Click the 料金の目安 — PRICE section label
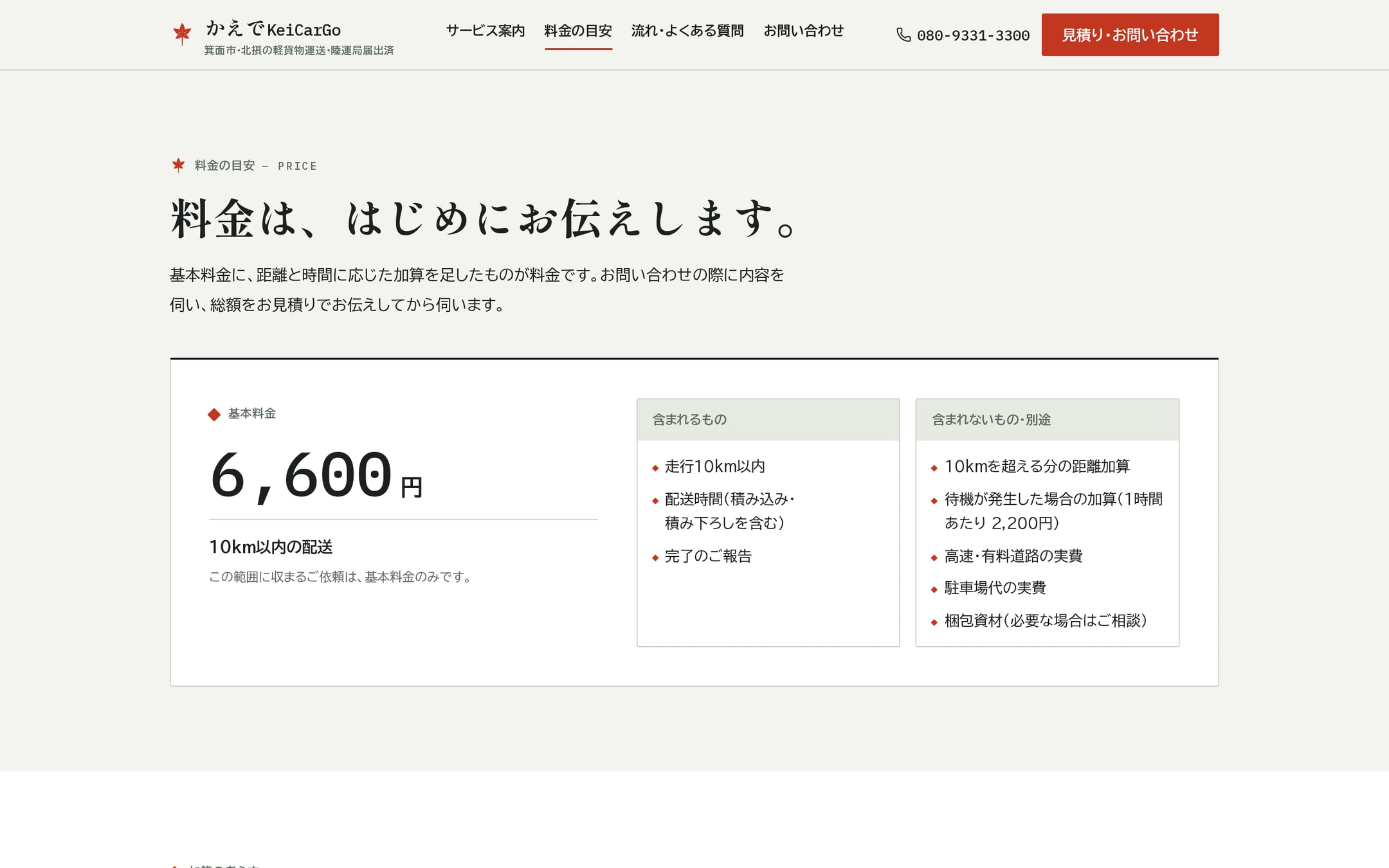The image size is (1389, 868). 255,166
